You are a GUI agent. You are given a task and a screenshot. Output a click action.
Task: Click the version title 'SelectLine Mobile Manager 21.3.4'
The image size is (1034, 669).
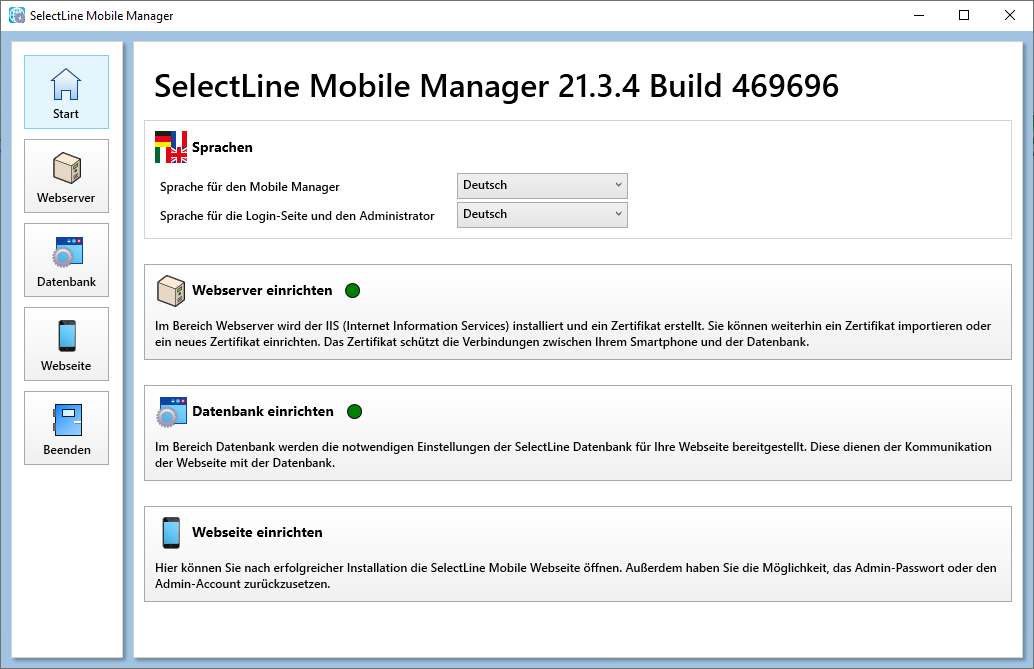pyautogui.click(x=397, y=86)
